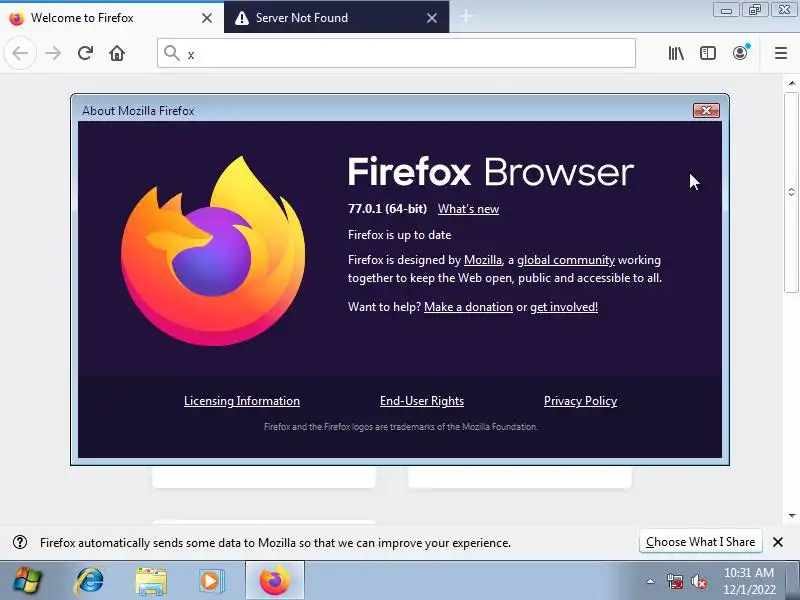Viewport: 800px width, 600px height.
Task: Open the Privacy Policy link
Action: click(x=581, y=401)
